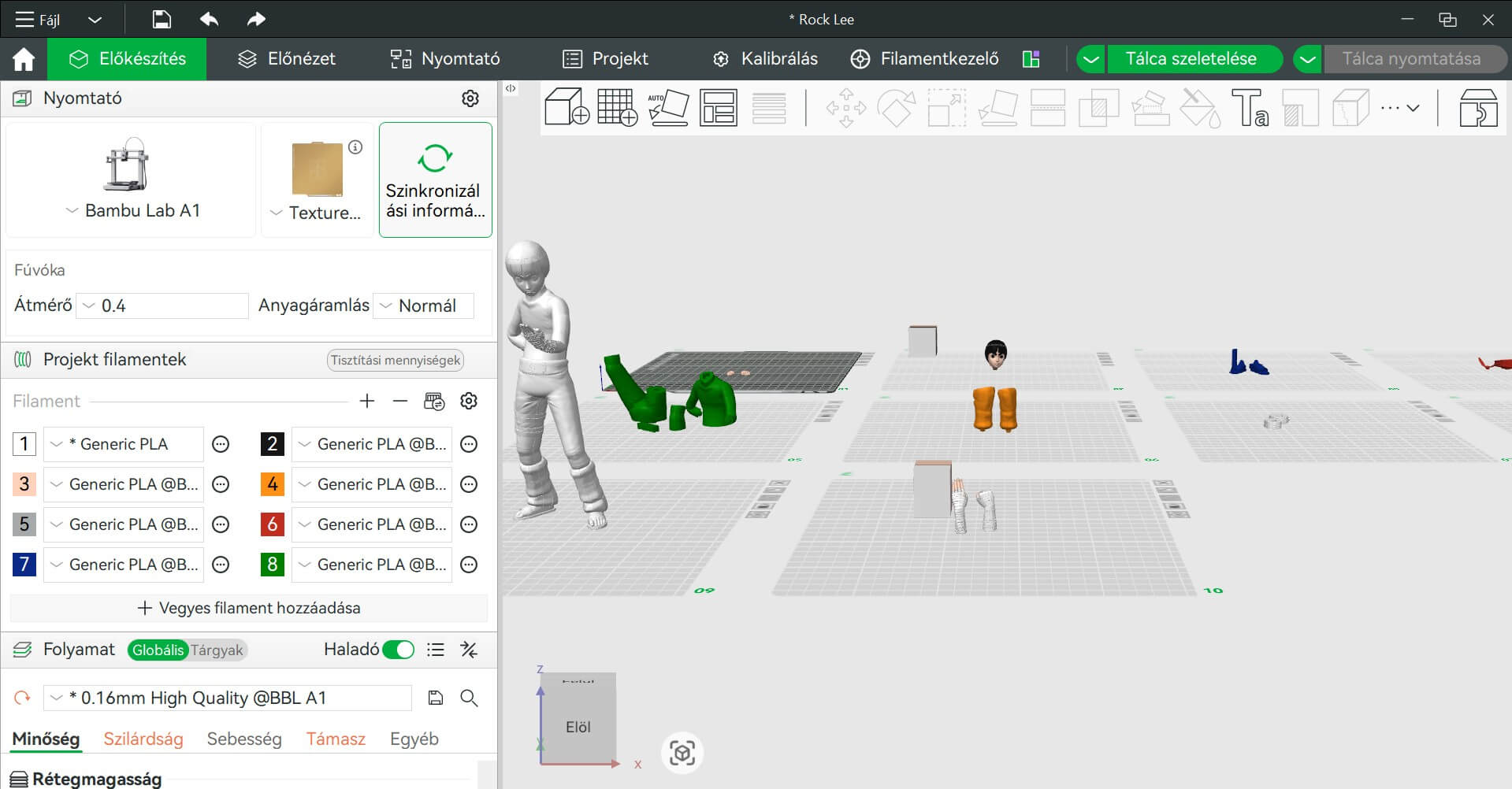The image size is (1512, 789).
Task: Open printer settings gear icon
Action: pos(470,98)
